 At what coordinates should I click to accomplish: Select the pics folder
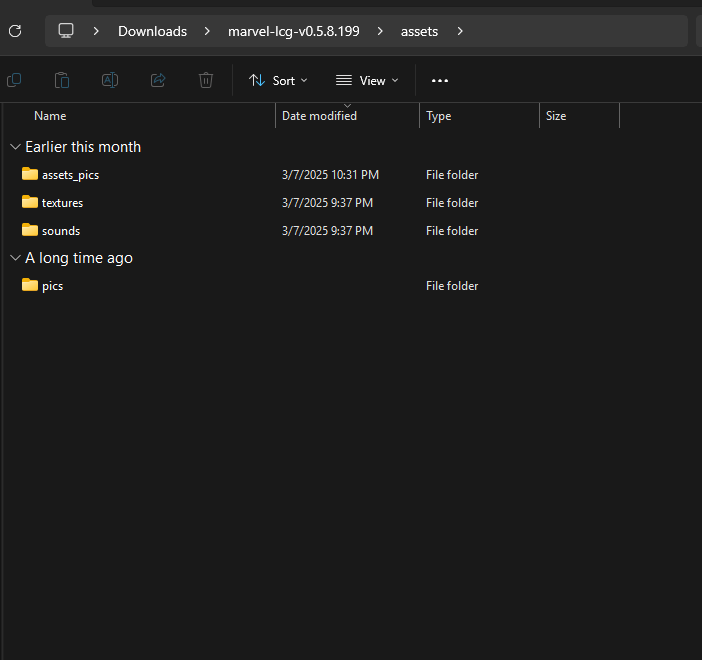[52, 286]
